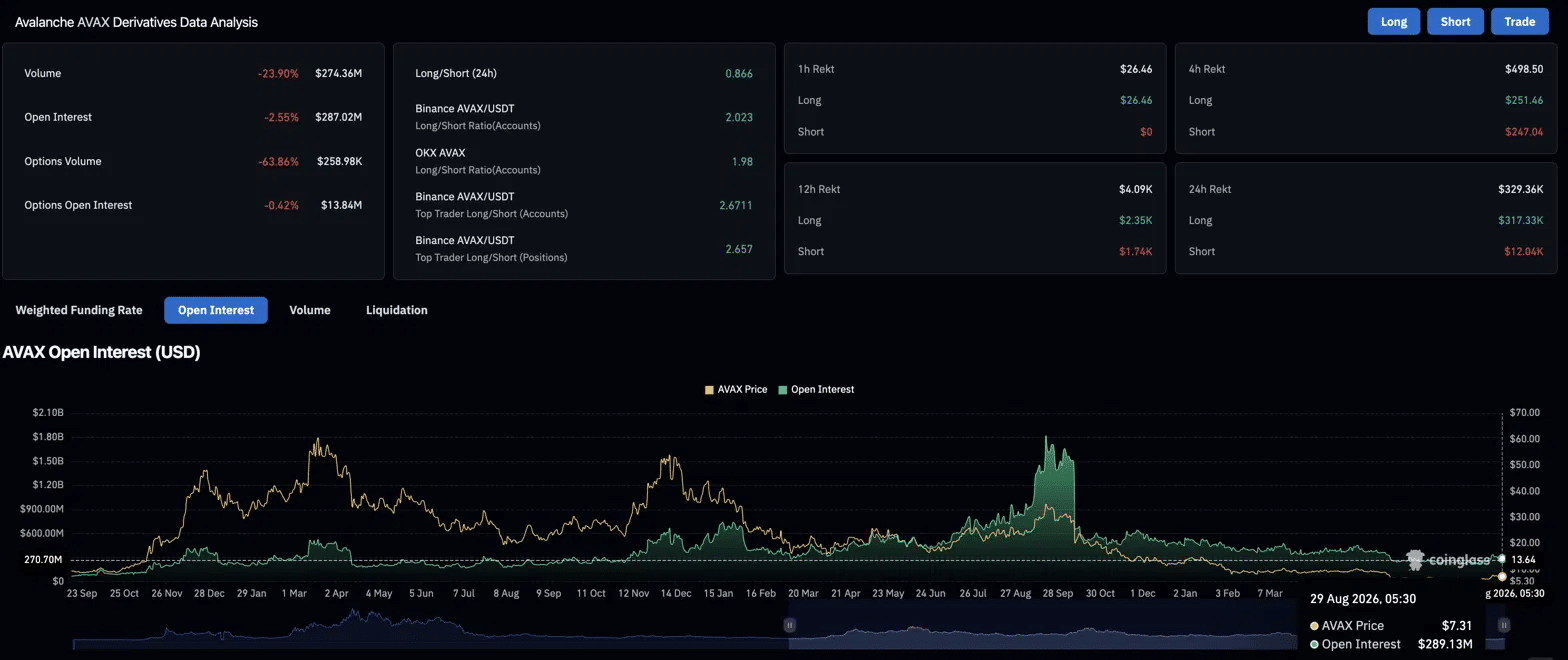The height and width of the screenshot is (660, 1568).
Task: Click the 270.70M y-axis marker label
Action: point(43,560)
